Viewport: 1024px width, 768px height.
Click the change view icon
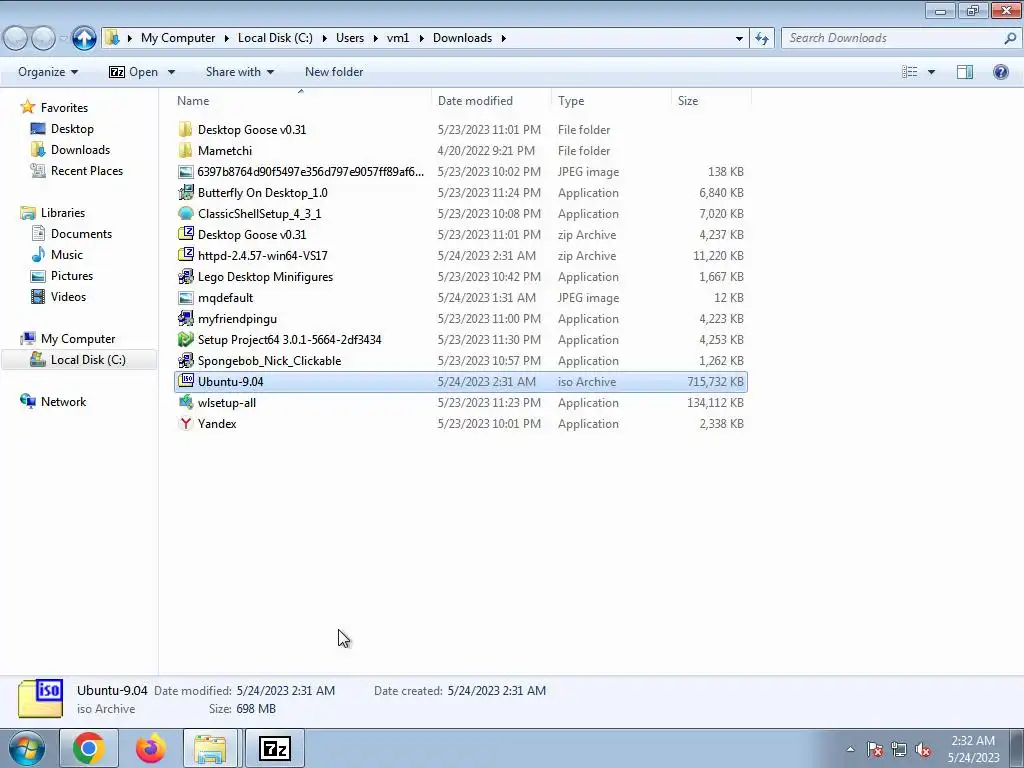pos(910,72)
